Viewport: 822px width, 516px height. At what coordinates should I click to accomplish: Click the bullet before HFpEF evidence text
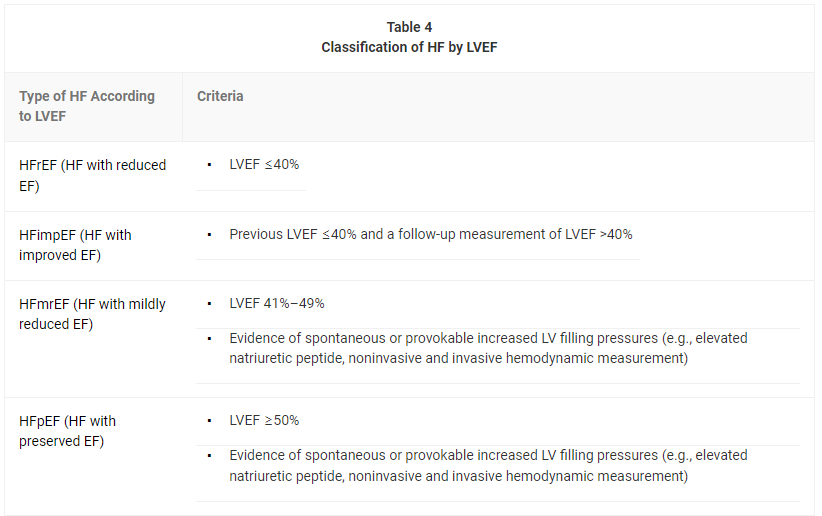209,456
